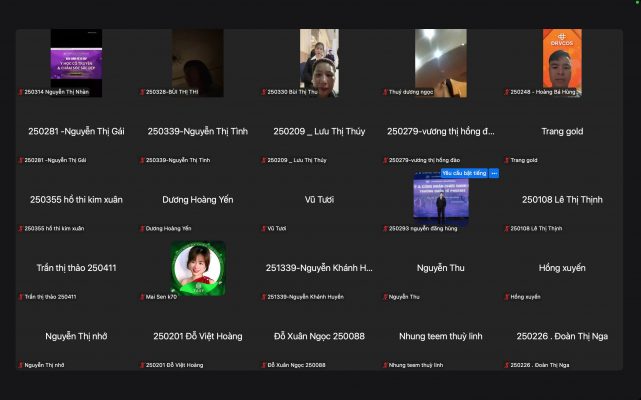Viewport: 641px width, 400px height.
Task: Click on Nguyễn Thị nhớ participant tile
Action: 76,337
